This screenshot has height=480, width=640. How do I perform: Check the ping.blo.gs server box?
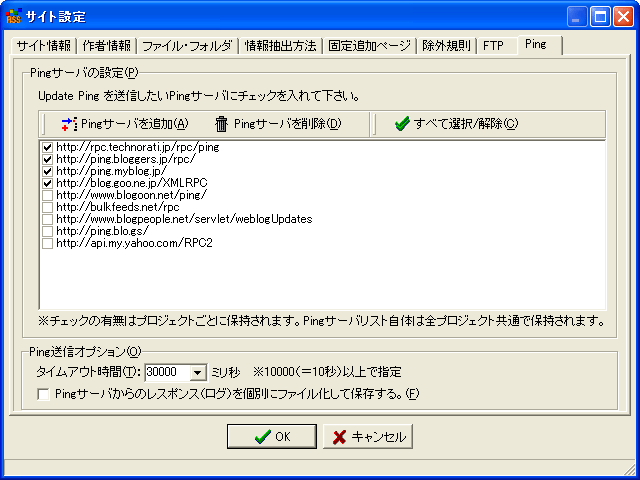coord(47,231)
